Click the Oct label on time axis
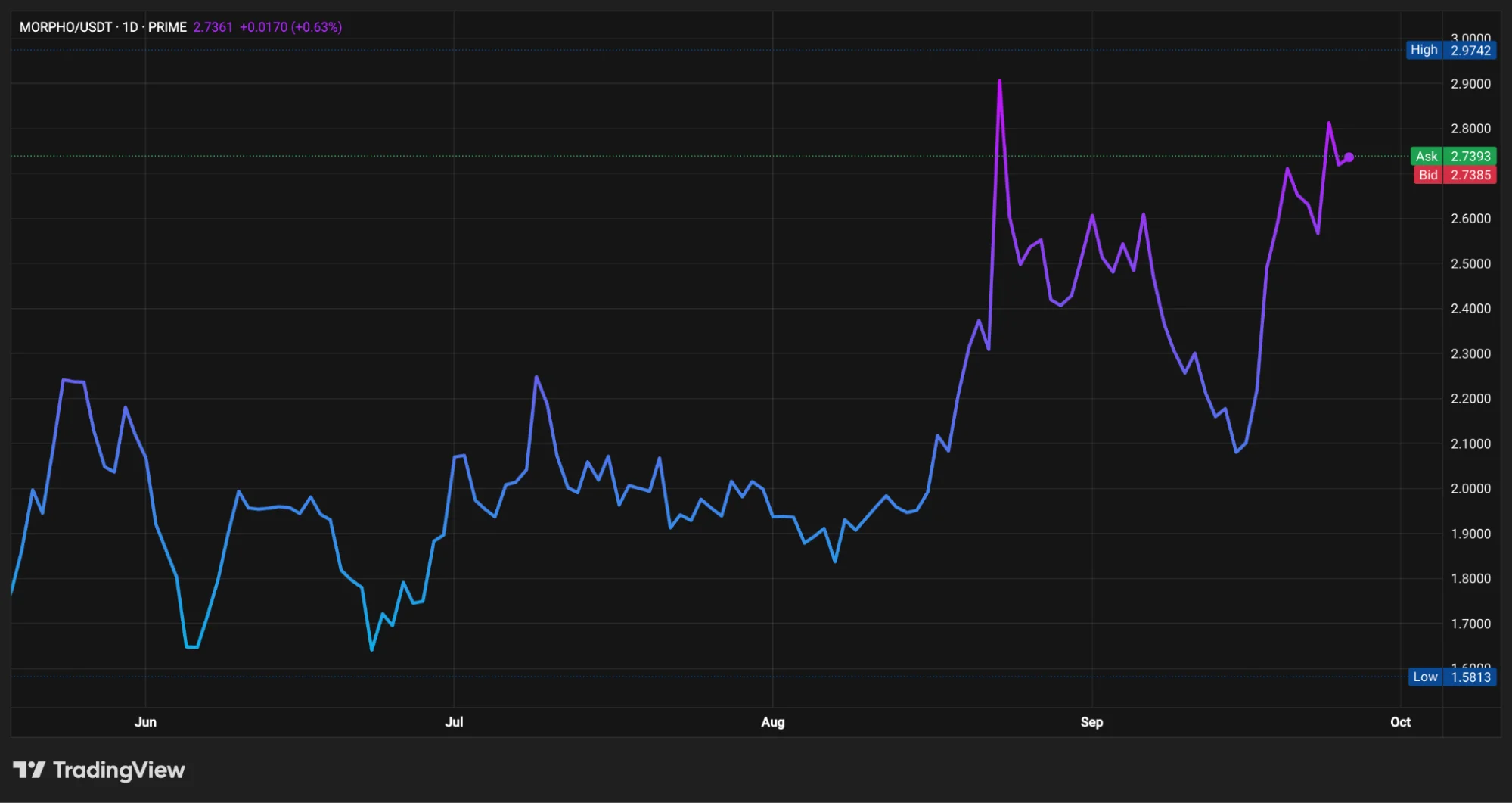This screenshot has height=803, width=1512. click(1400, 722)
